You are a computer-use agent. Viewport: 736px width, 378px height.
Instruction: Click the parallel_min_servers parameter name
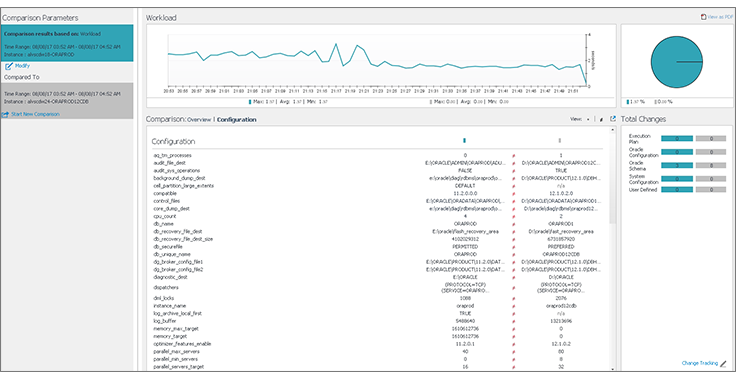click(176, 359)
